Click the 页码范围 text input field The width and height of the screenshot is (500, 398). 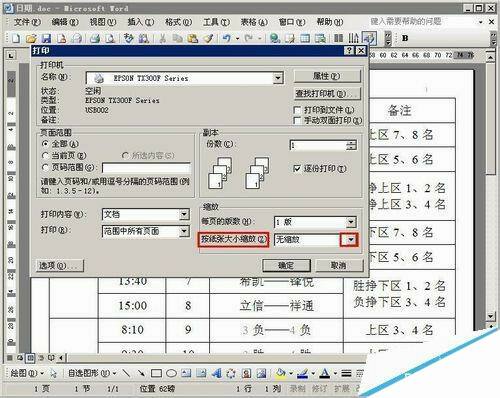(147, 168)
